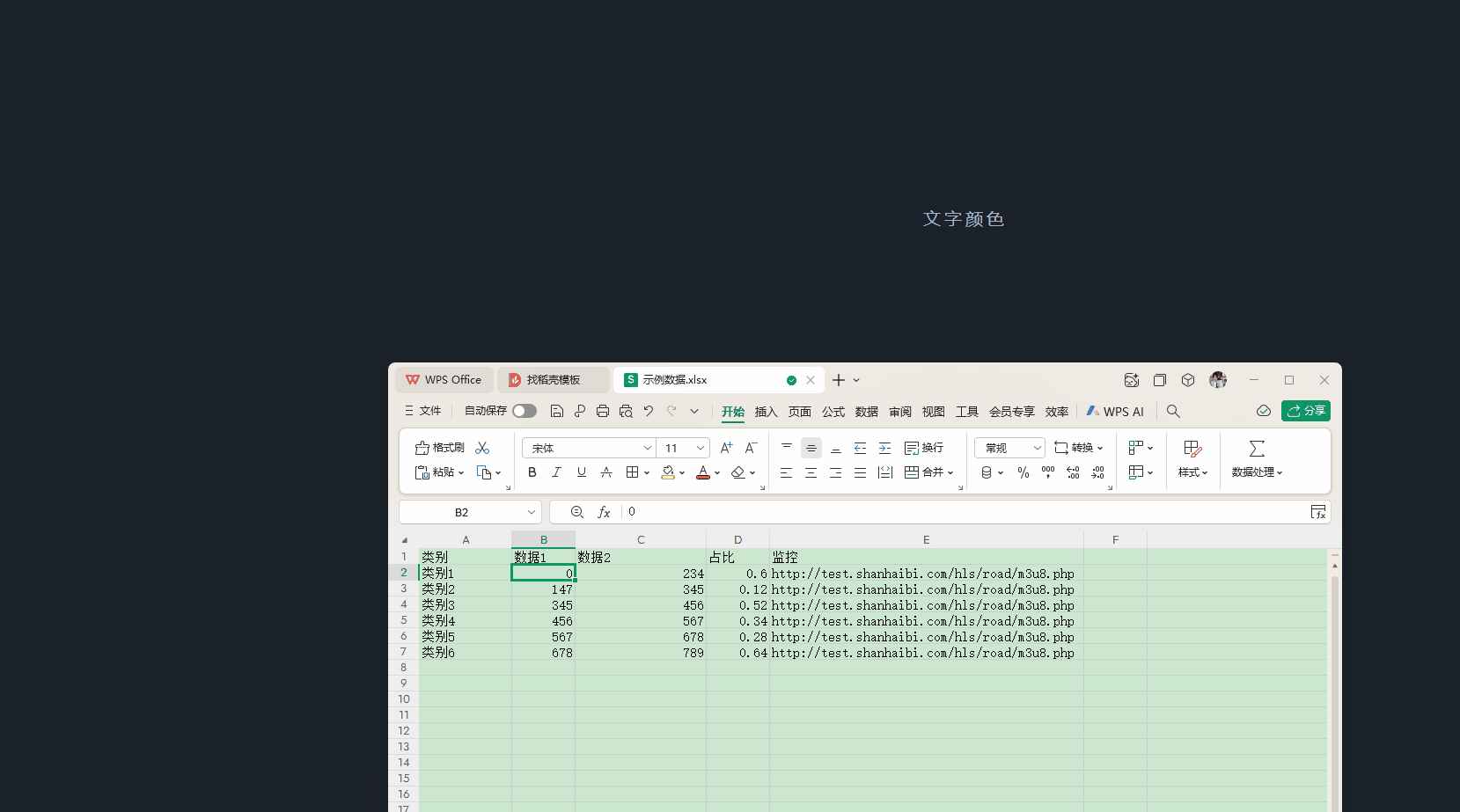Align text left horizontally
Viewport: 1460px width, 812px height.
tap(787, 472)
